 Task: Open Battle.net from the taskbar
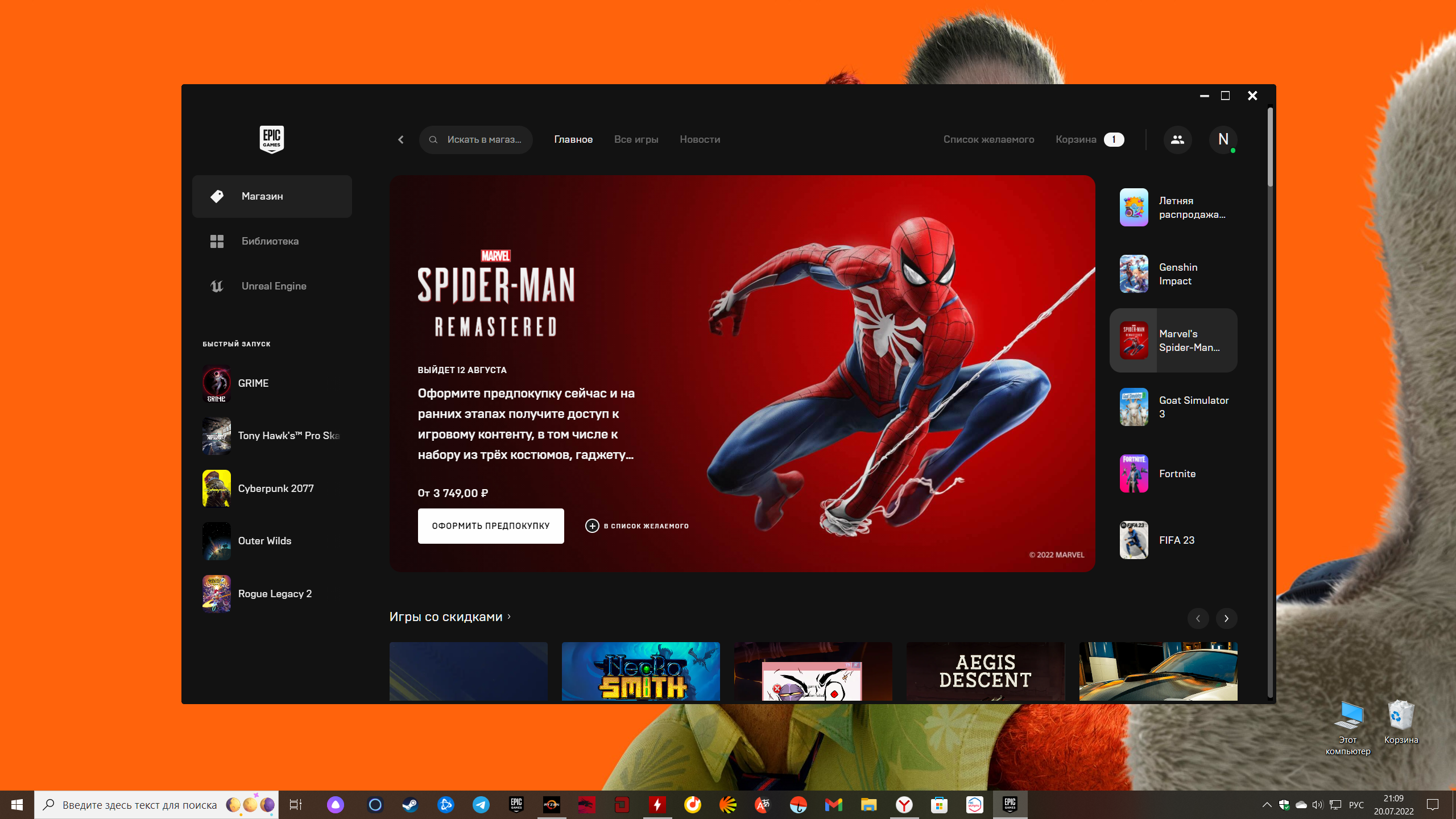(x=446, y=805)
